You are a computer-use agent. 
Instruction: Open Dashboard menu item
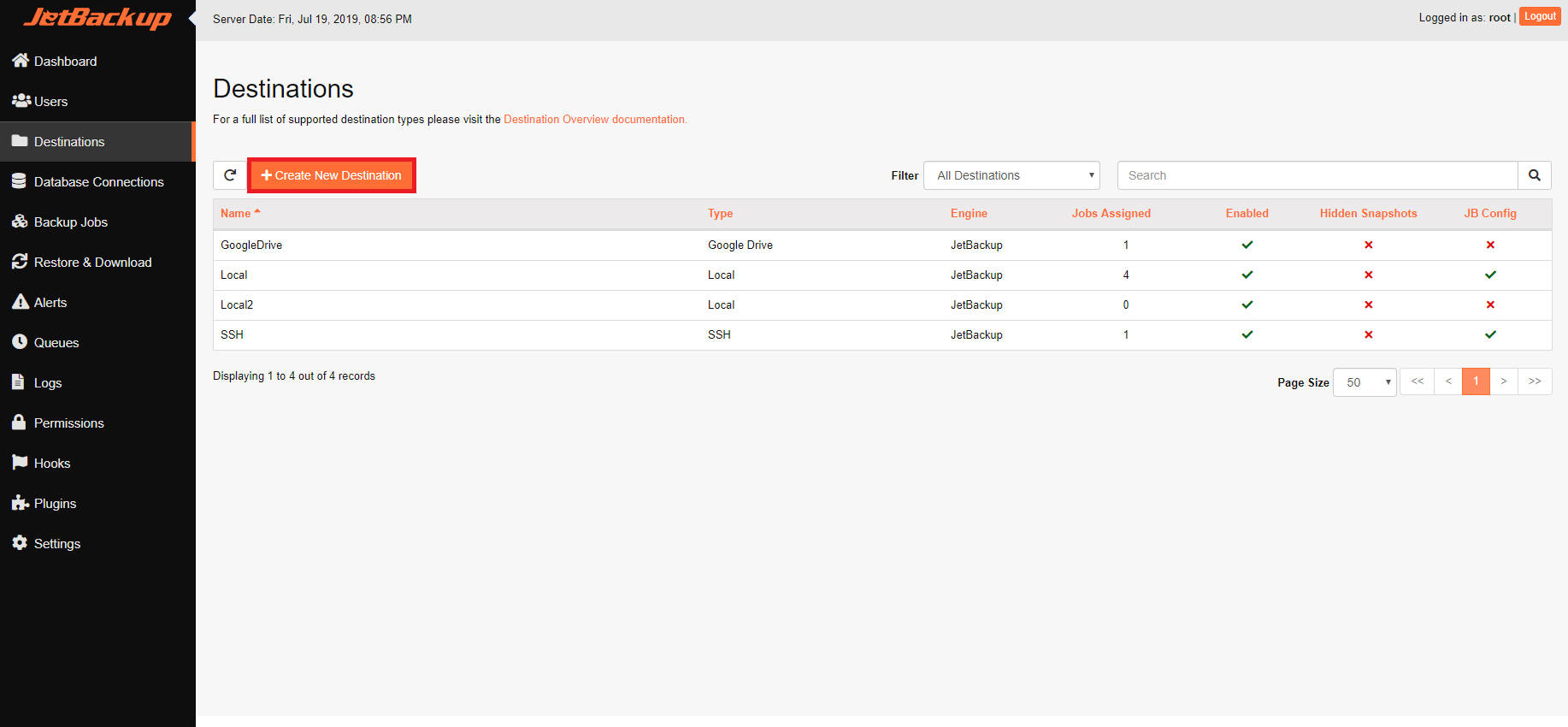click(x=97, y=61)
